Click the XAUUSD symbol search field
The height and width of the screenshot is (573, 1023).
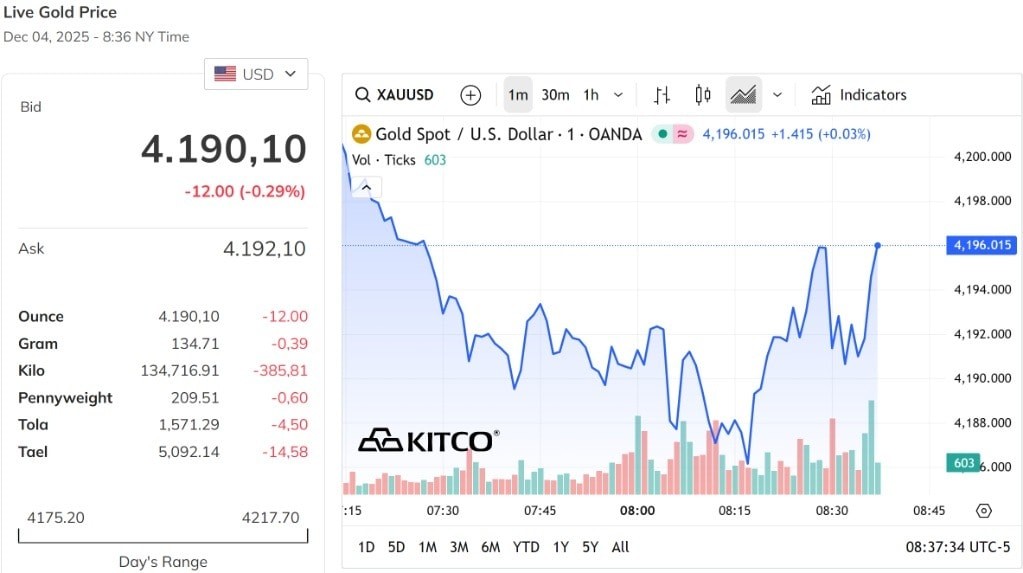point(396,95)
